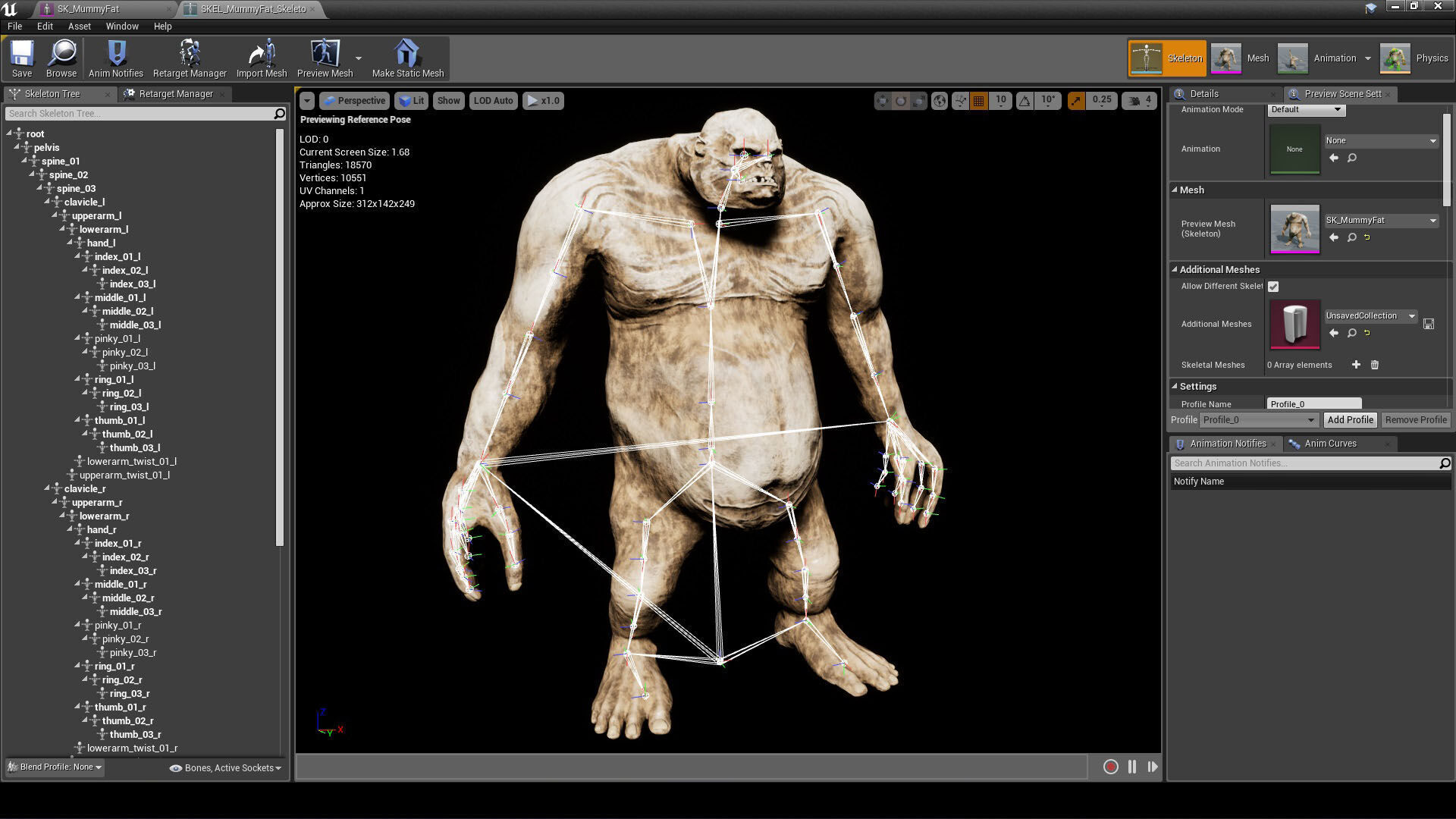
Task: Empty Skeletal Meshes array trash icon
Action: pyautogui.click(x=1374, y=365)
